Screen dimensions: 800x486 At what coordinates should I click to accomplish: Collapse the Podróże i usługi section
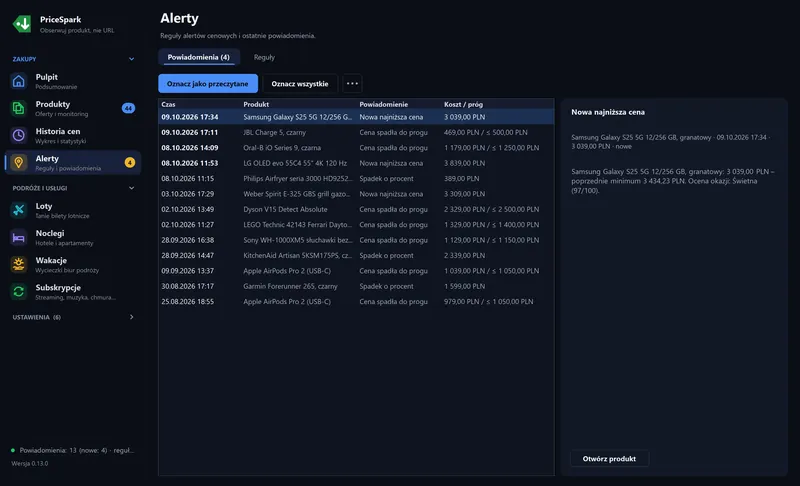132,188
